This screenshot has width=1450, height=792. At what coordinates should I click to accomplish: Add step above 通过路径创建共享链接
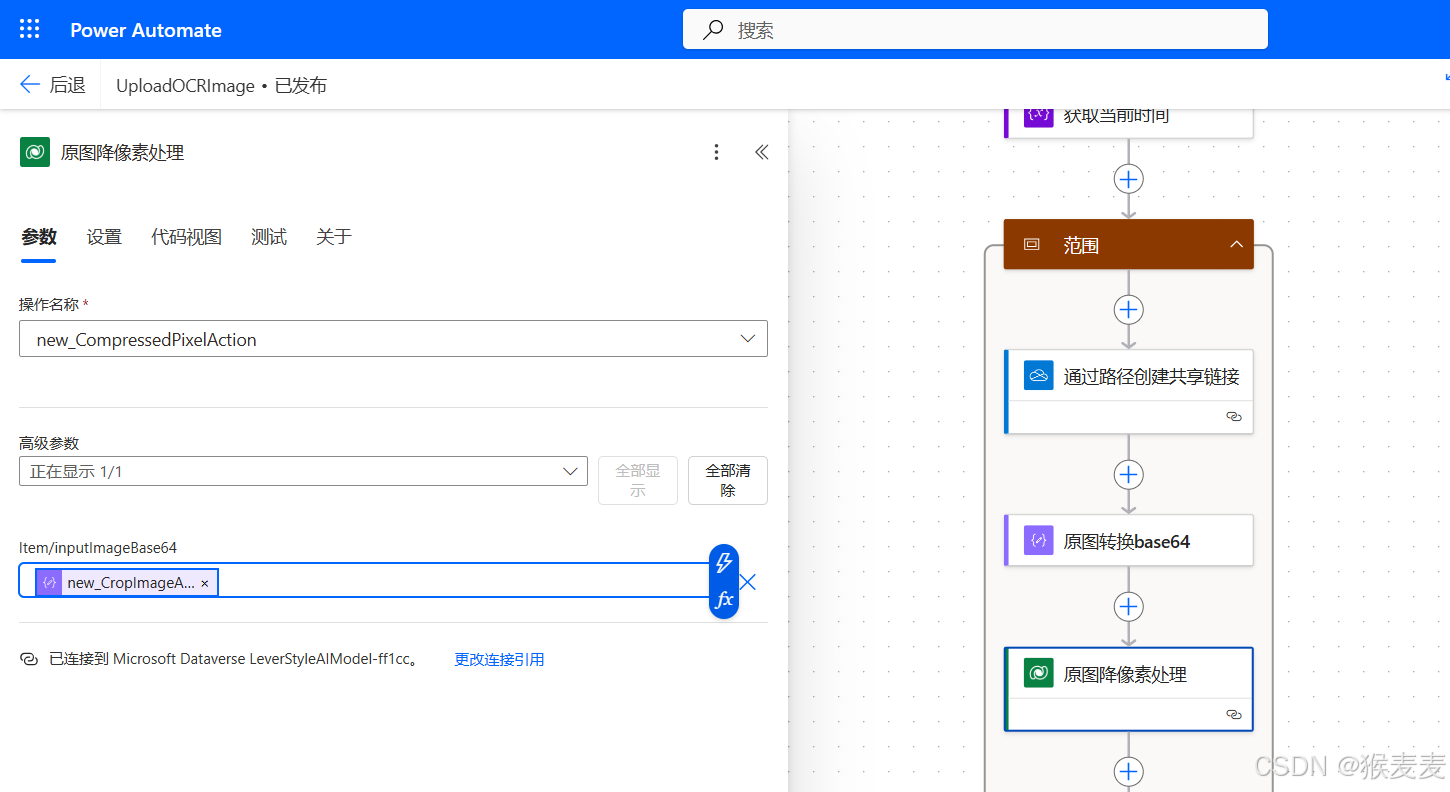(x=1129, y=309)
